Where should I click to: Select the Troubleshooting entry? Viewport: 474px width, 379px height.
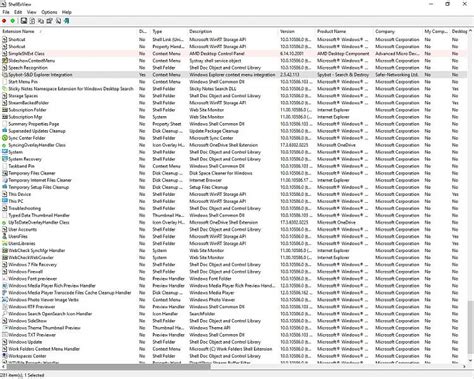pyautogui.click(x=25, y=208)
